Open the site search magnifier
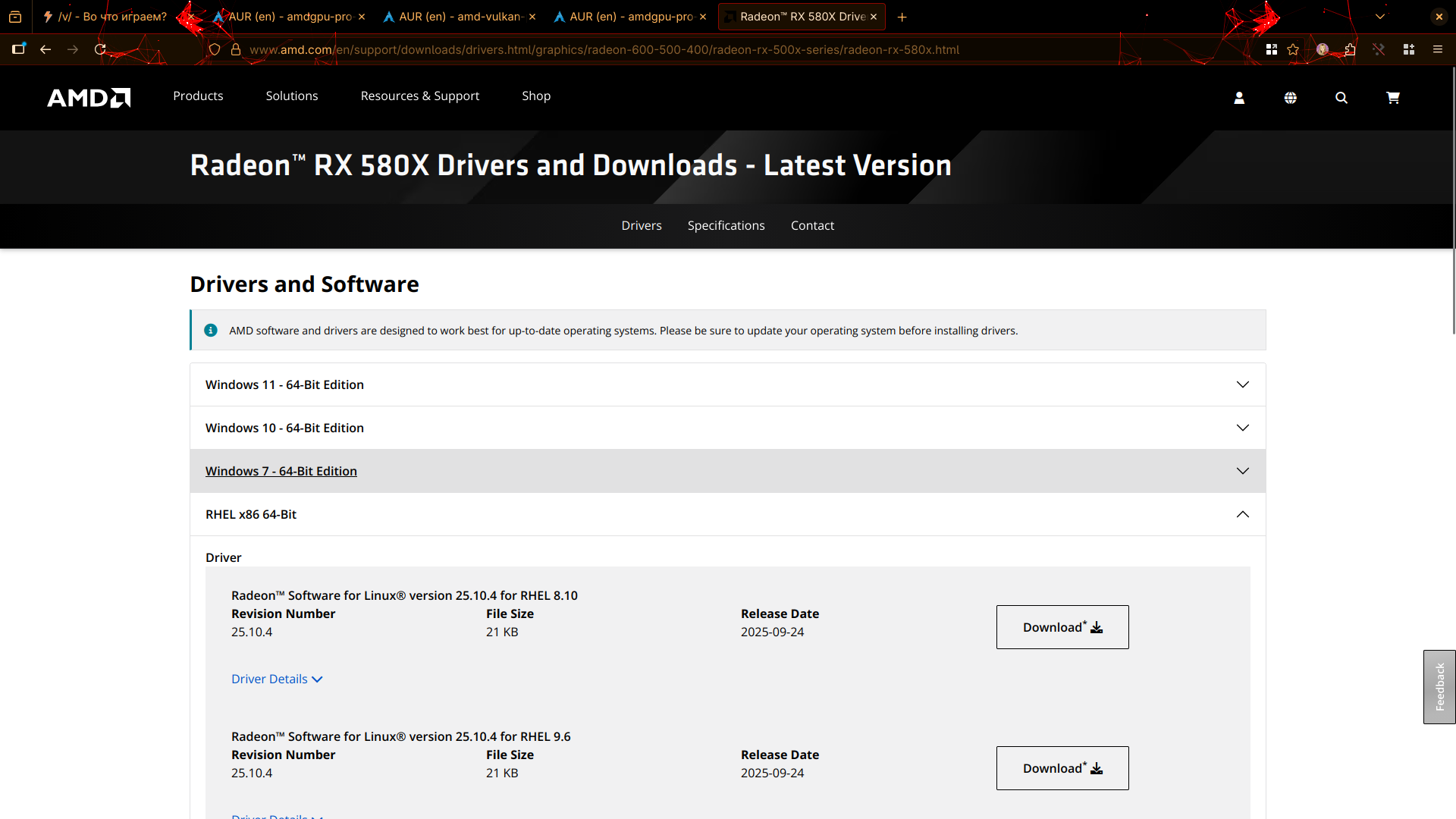Viewport: 1456px width, 819px height. pos(1341,98)
